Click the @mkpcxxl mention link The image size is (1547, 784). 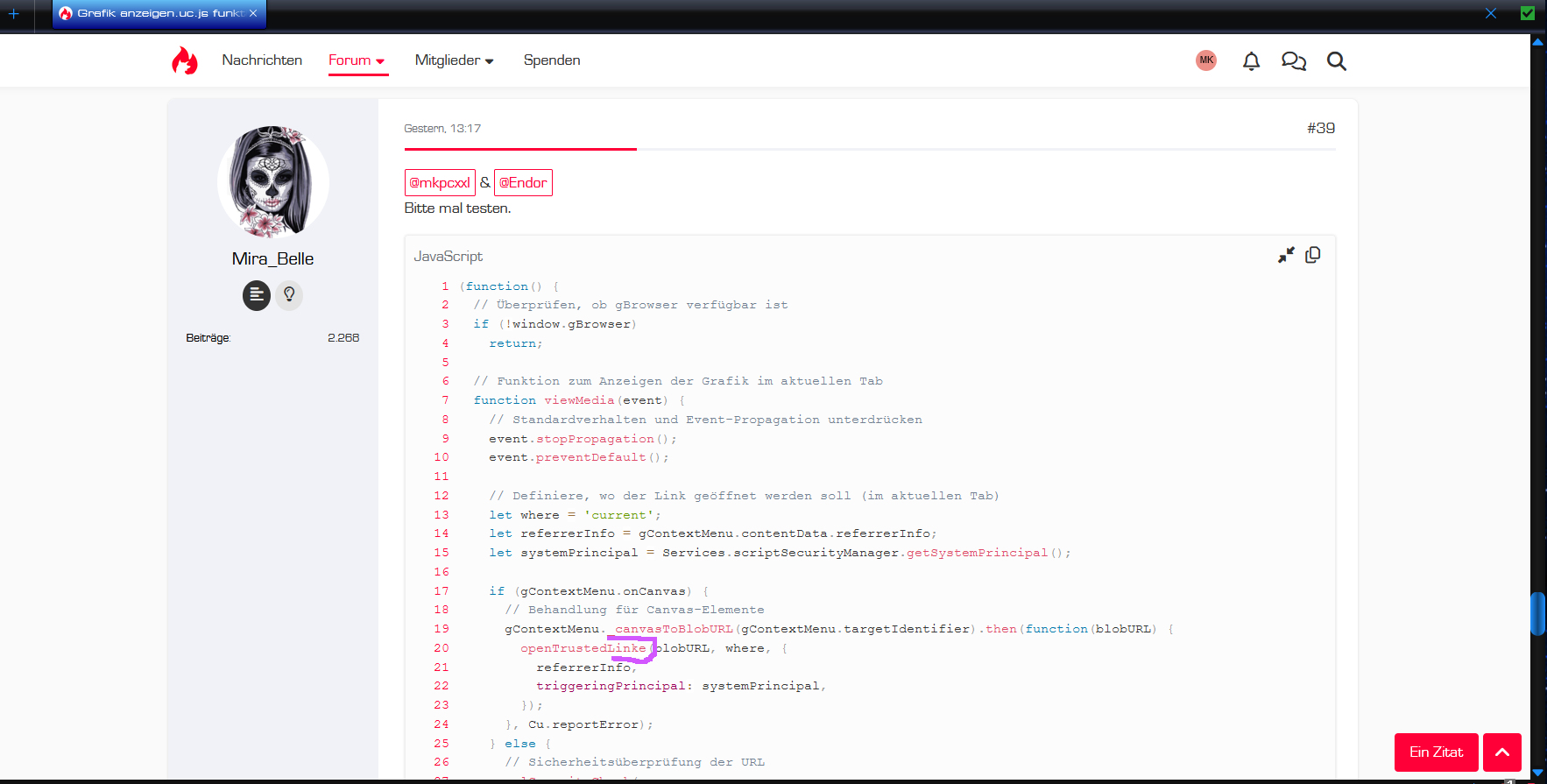[x=440, y=182]
